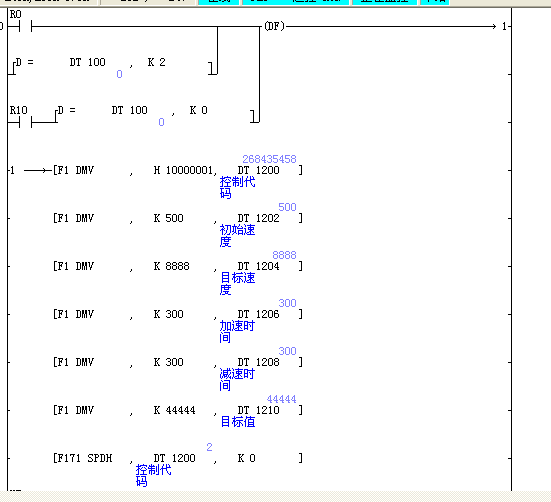
Task: Select the DT 1208 deceleration time register
Action: click(x=258, y=362)
